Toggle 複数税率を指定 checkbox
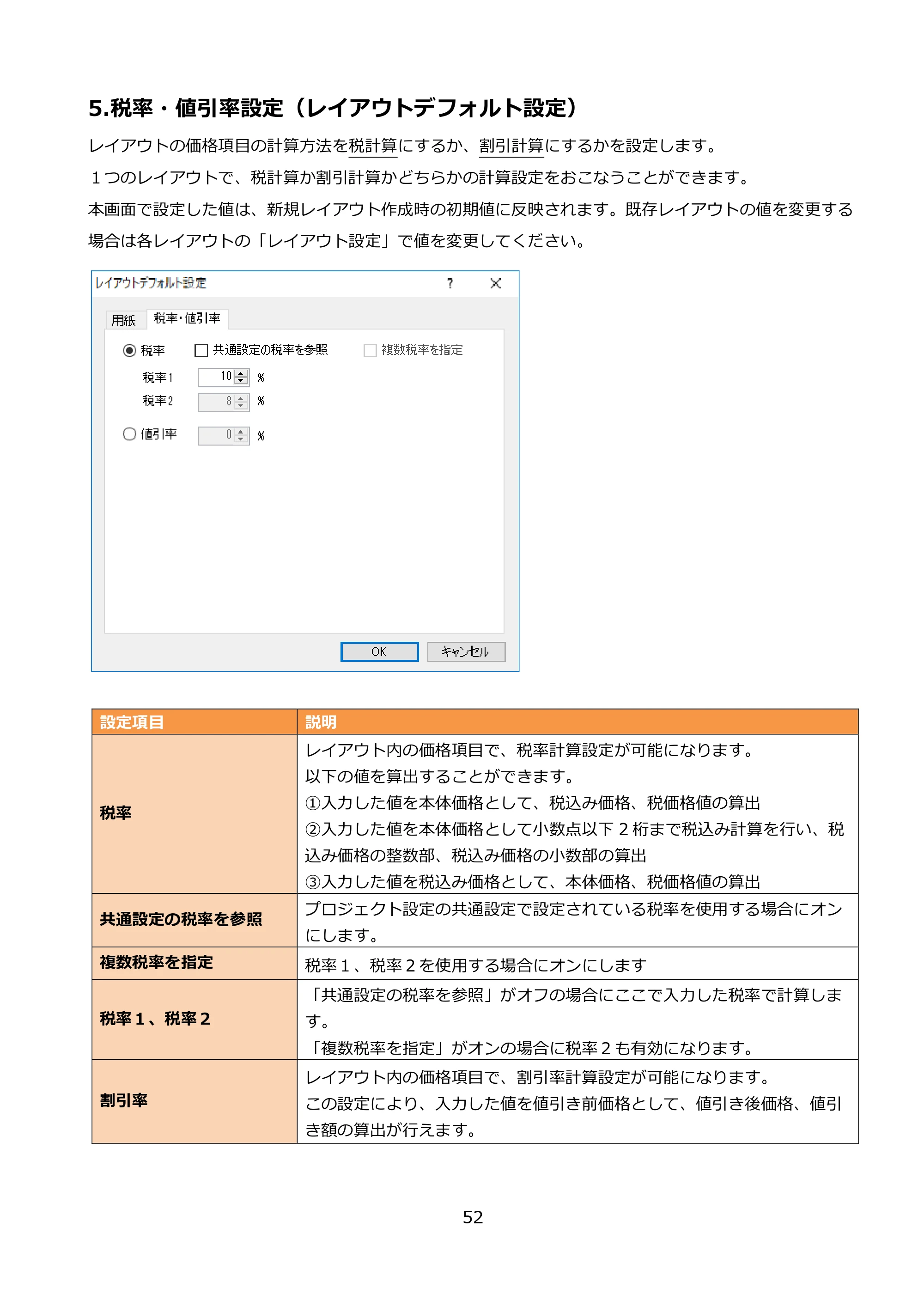 pyautogui.click(x=370, y=350)
